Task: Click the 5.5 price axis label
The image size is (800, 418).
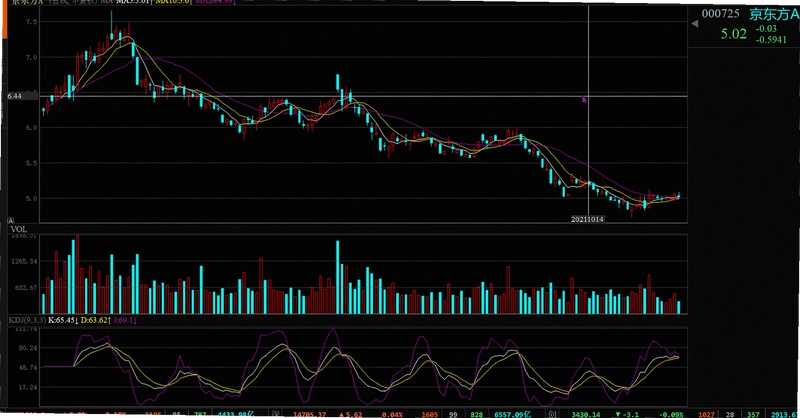Action: [x=31, y=163]
